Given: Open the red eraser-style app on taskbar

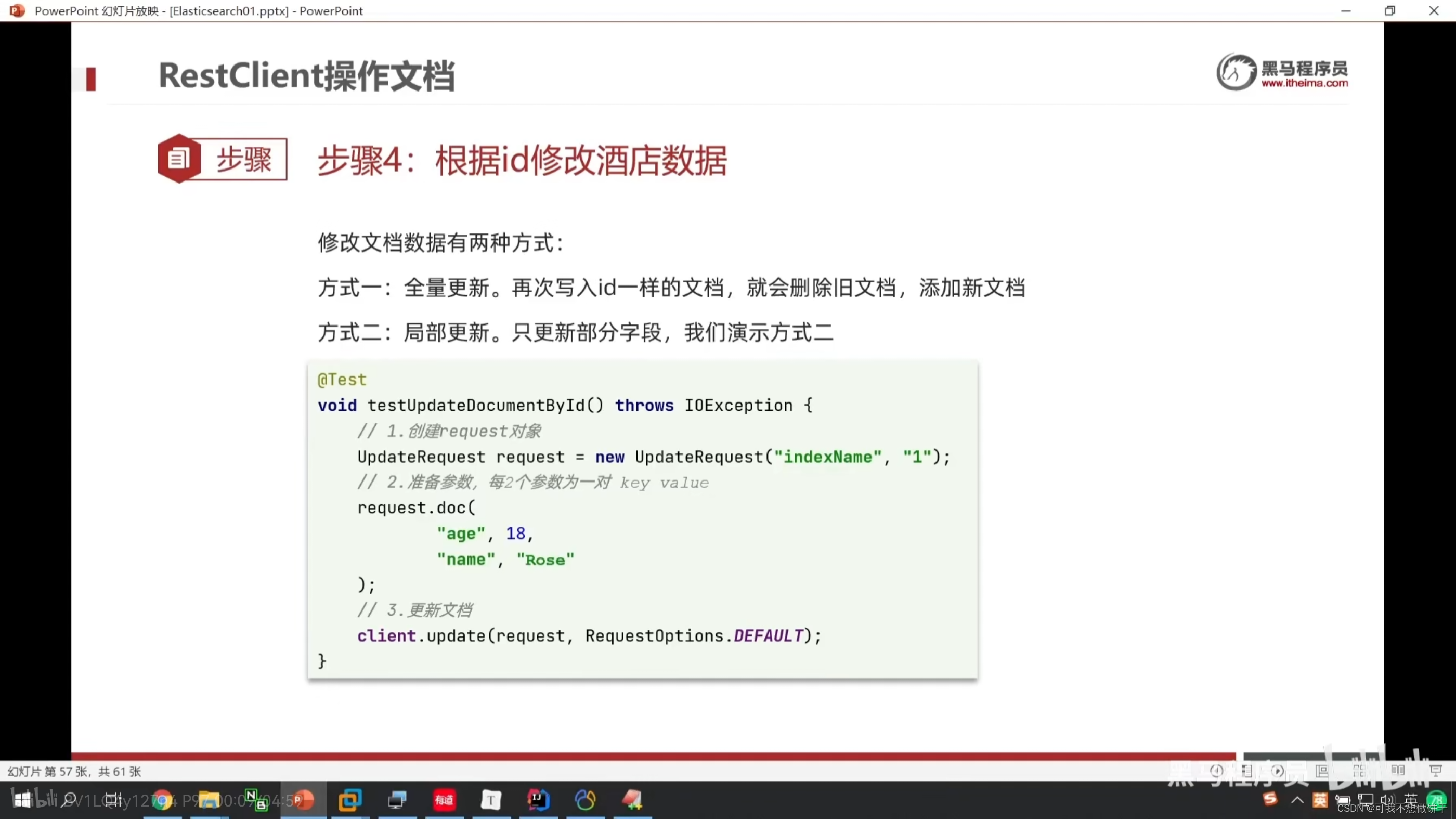Looking at the screenshot, I should 632,800.
